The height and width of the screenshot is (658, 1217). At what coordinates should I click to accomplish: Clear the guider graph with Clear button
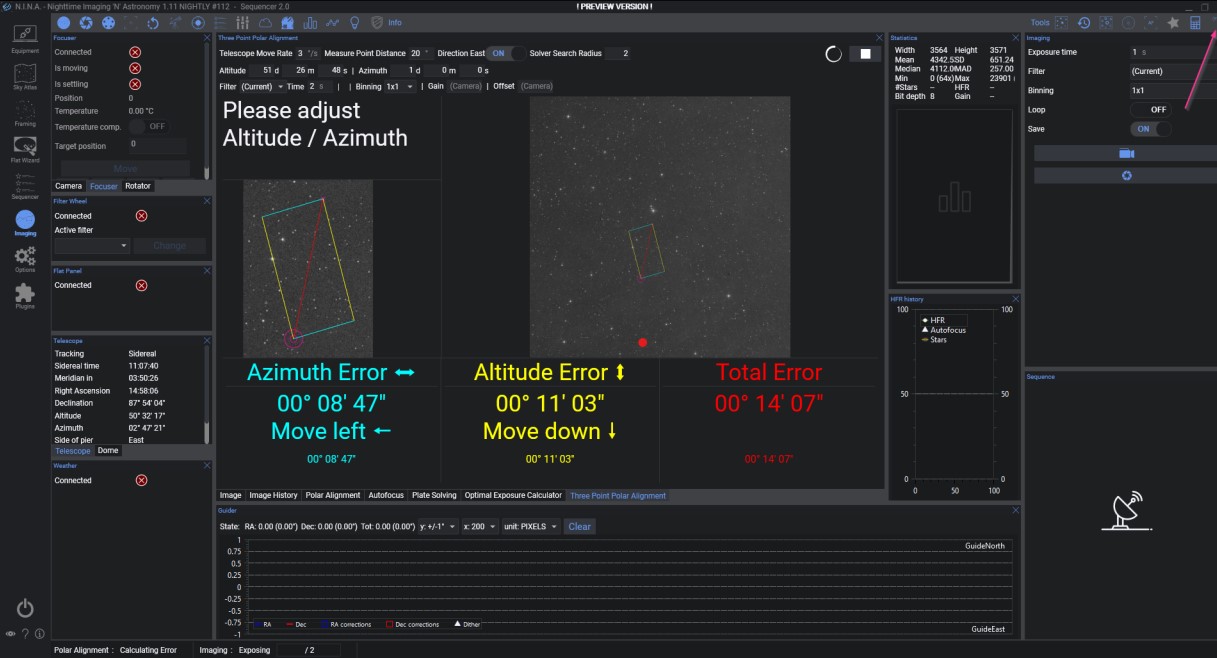click(580, 526)
